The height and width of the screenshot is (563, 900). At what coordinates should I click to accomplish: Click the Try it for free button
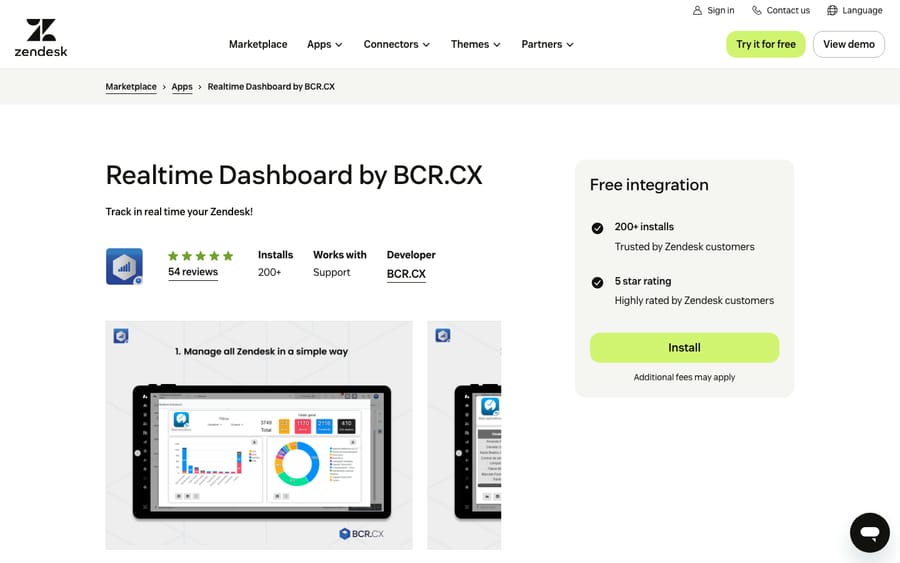tap(766, 44)
